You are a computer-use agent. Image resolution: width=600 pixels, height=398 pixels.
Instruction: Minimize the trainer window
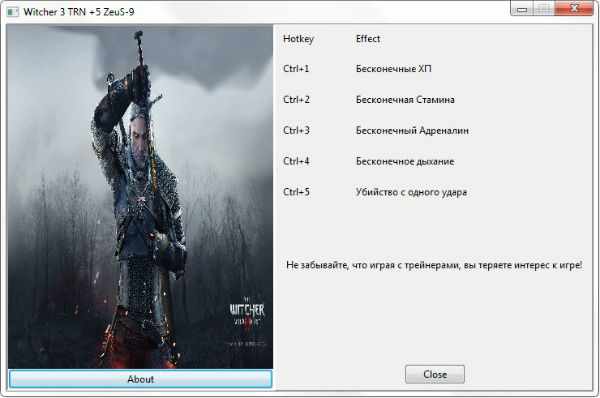pyautogui.click(x=522, y=9)
